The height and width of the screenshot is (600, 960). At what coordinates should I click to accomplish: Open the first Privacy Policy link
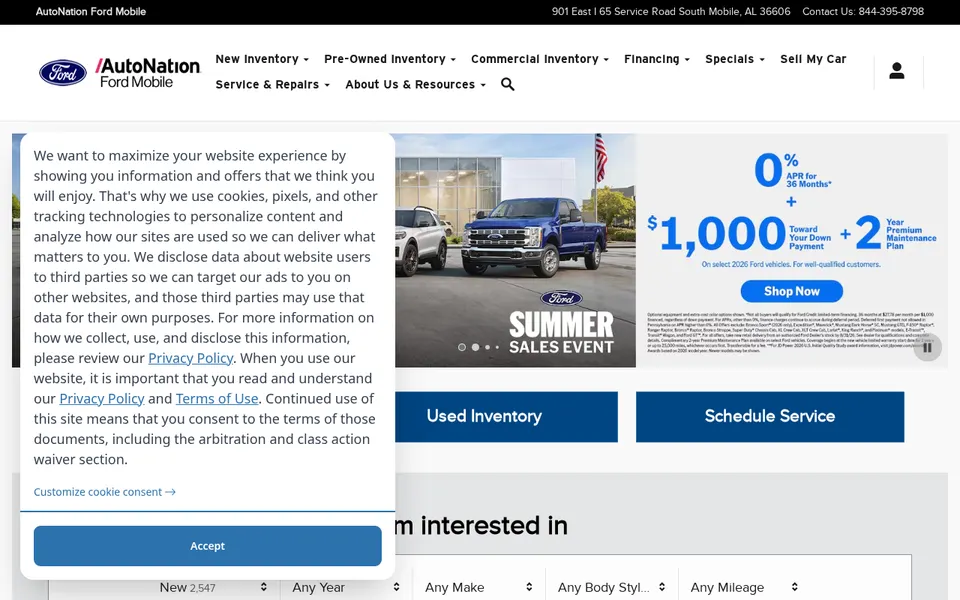pyautogui.click(x=190, y=358)
